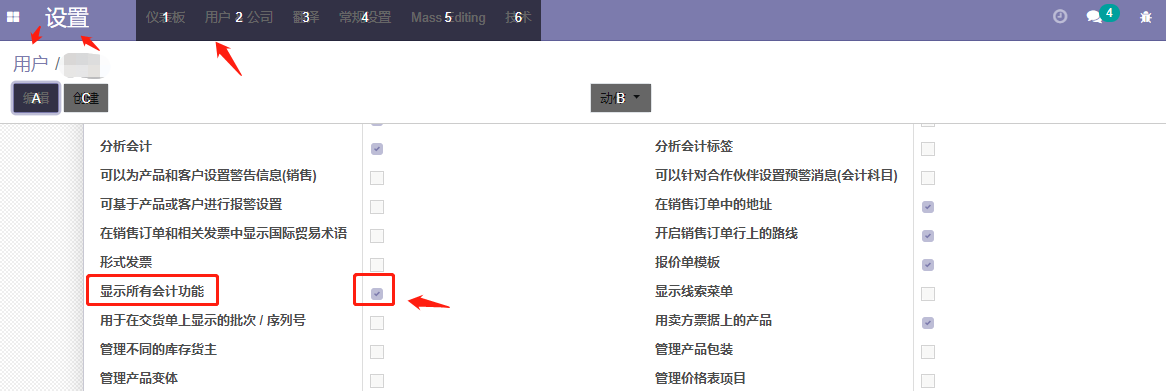1166x391 pixels.
Task: Click the 创建 button
Action: coord(86,98)
